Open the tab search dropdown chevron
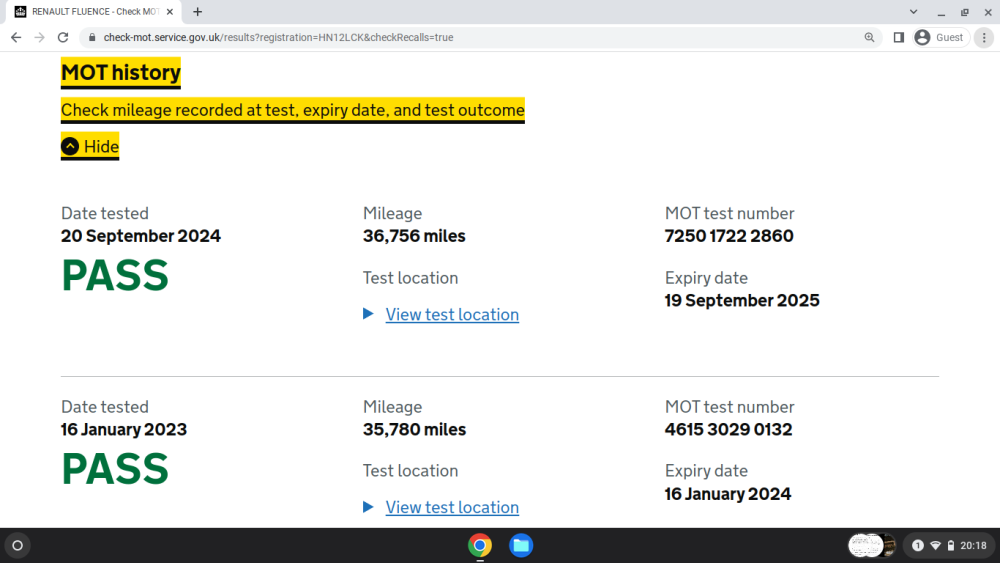Viewport: 1000px width, 563px height. [x=913, y=11]
